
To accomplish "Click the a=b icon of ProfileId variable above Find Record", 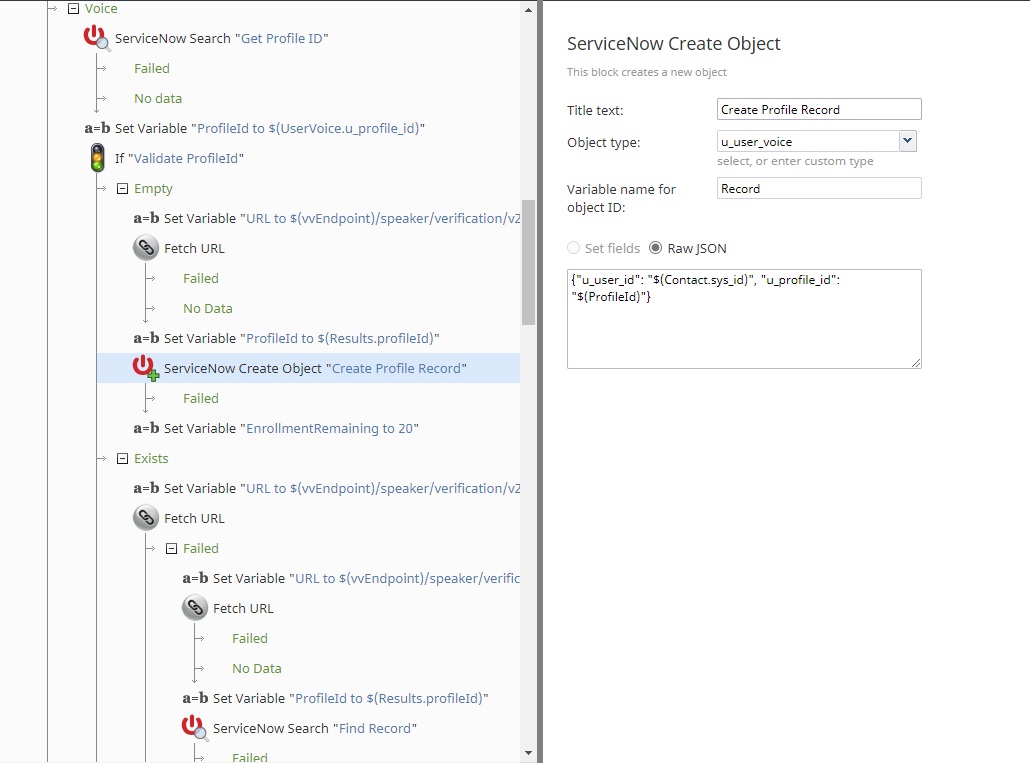I will tap(195, 698).
